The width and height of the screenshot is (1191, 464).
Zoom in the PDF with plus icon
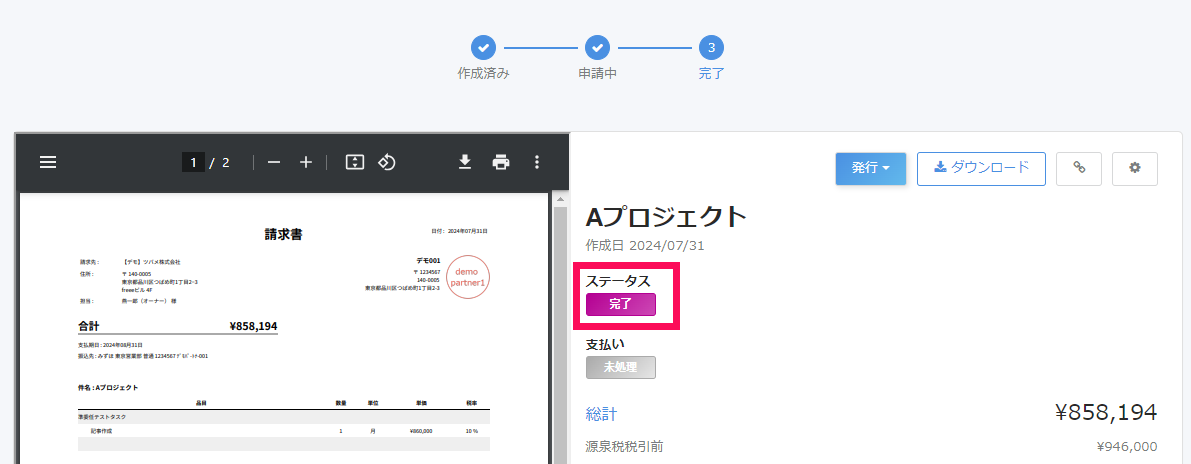[x=306, y=162]
